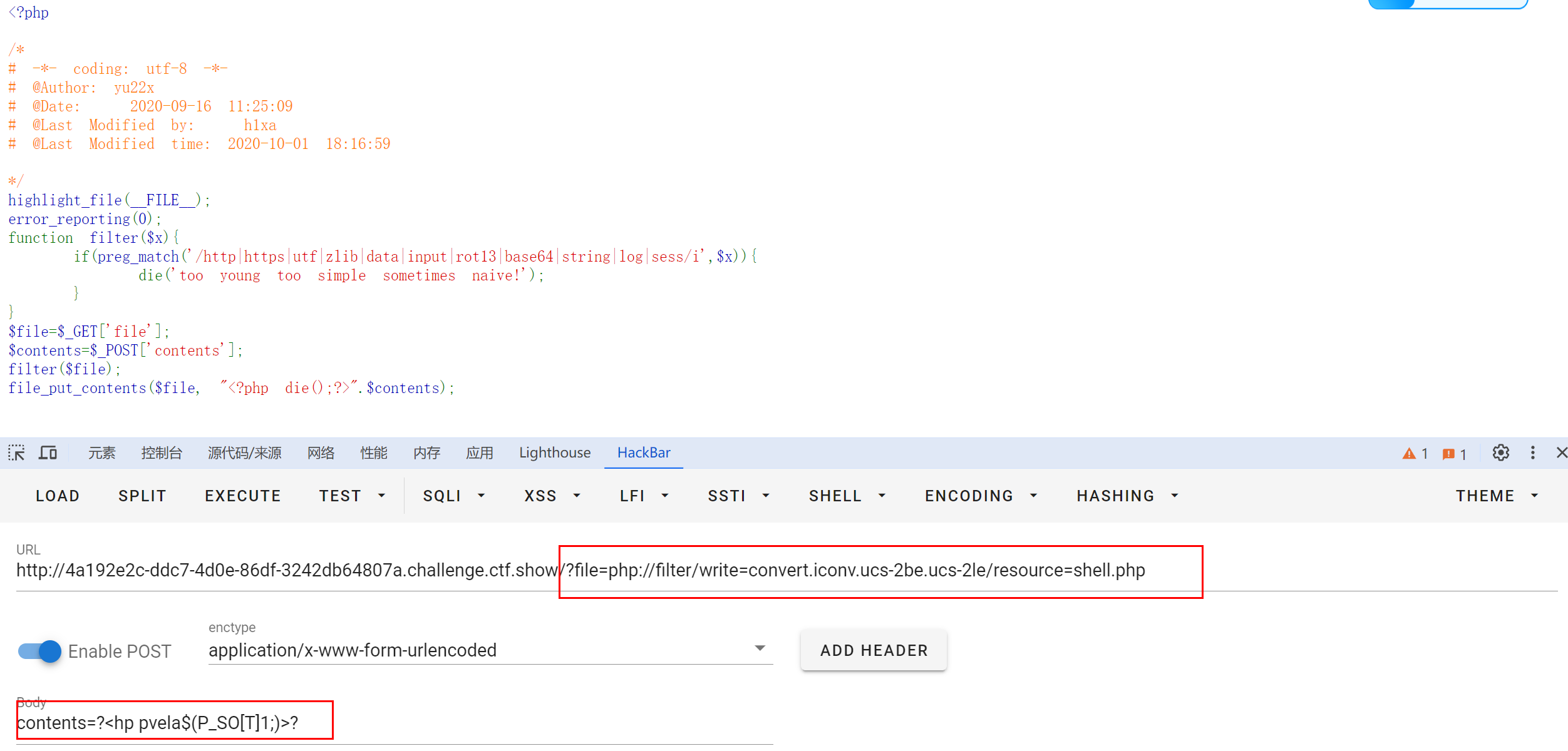Open the THEME dropdown
The image size is (1568, 751).
tap(1497, 496)
